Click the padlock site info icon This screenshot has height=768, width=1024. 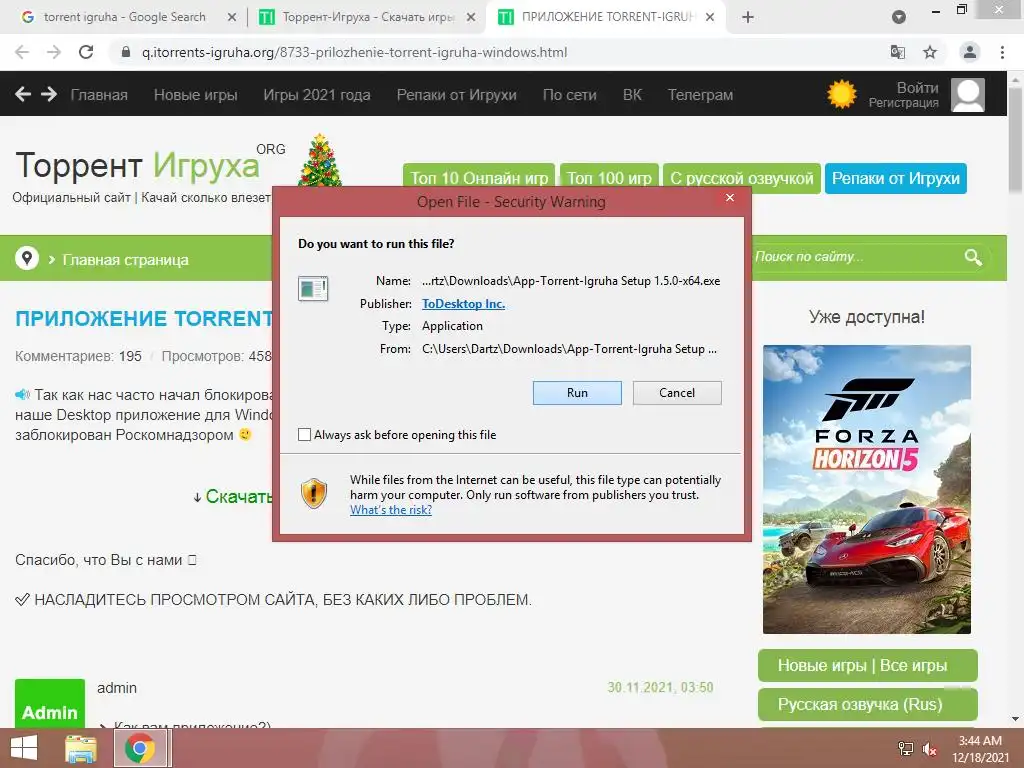pos(126,52)
